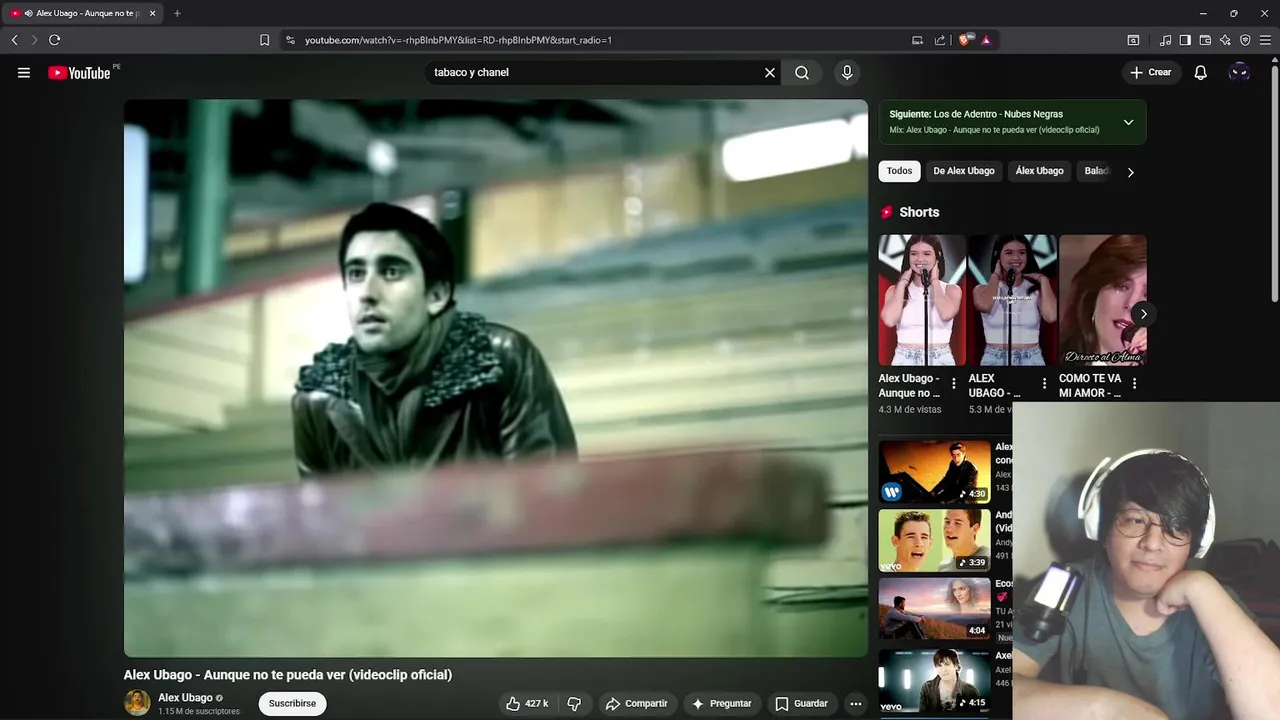Open the 4:30 duration suggested video
The width and height of the screenshot is (1280, 720).
tap(934, 471)
